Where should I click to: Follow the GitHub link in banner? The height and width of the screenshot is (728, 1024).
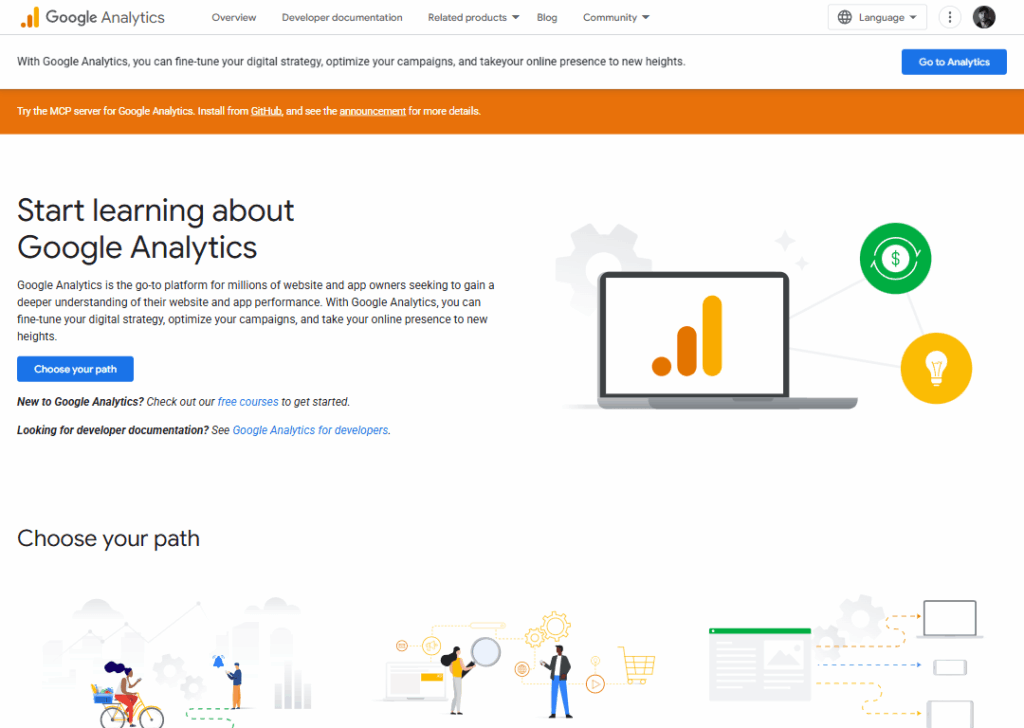point(267,111)
